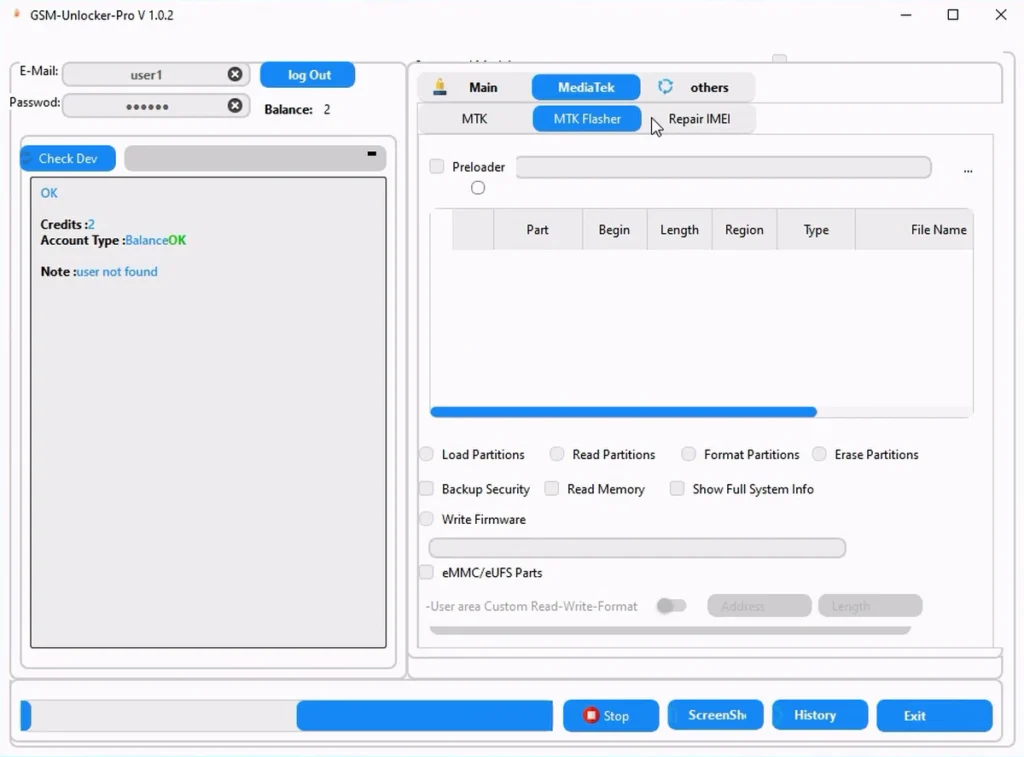Clear the E-Mail field with its X icon
The image size is (1024, 757).
pyautogui.click(x=235, y=75)
